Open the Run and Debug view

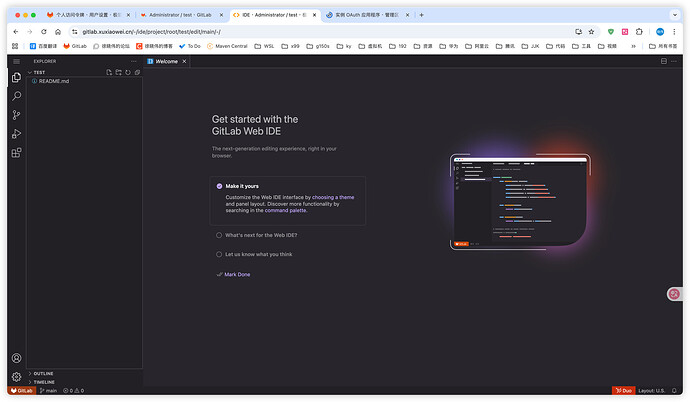coord(16,134)
